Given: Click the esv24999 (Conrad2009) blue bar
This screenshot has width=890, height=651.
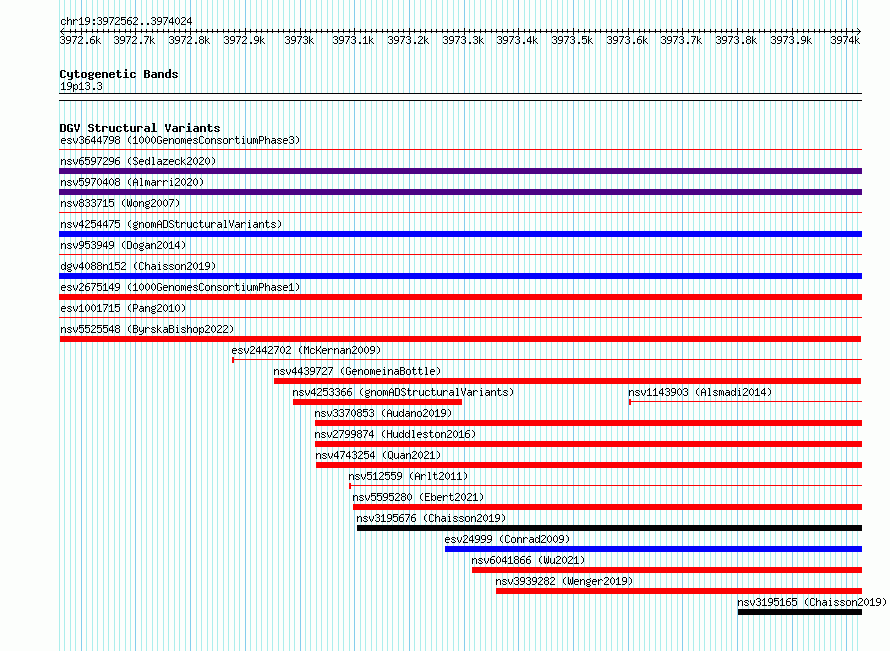Looking at the screenshot, I should 653,549.
